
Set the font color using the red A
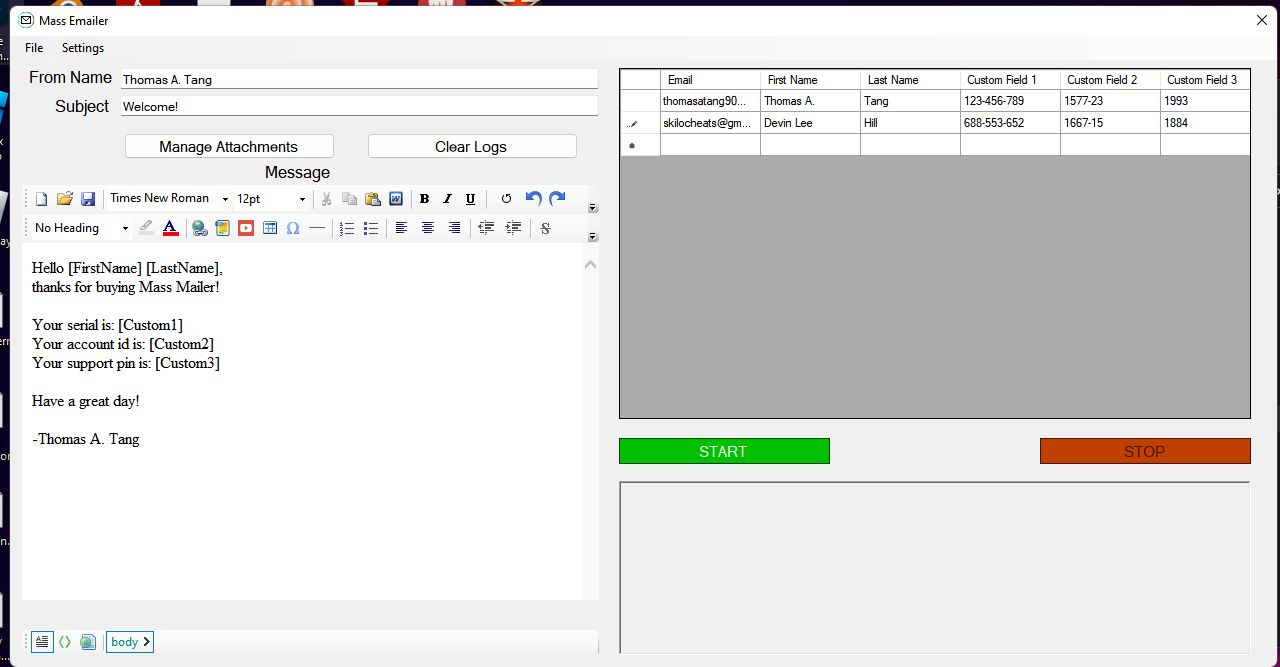(170, 228)
